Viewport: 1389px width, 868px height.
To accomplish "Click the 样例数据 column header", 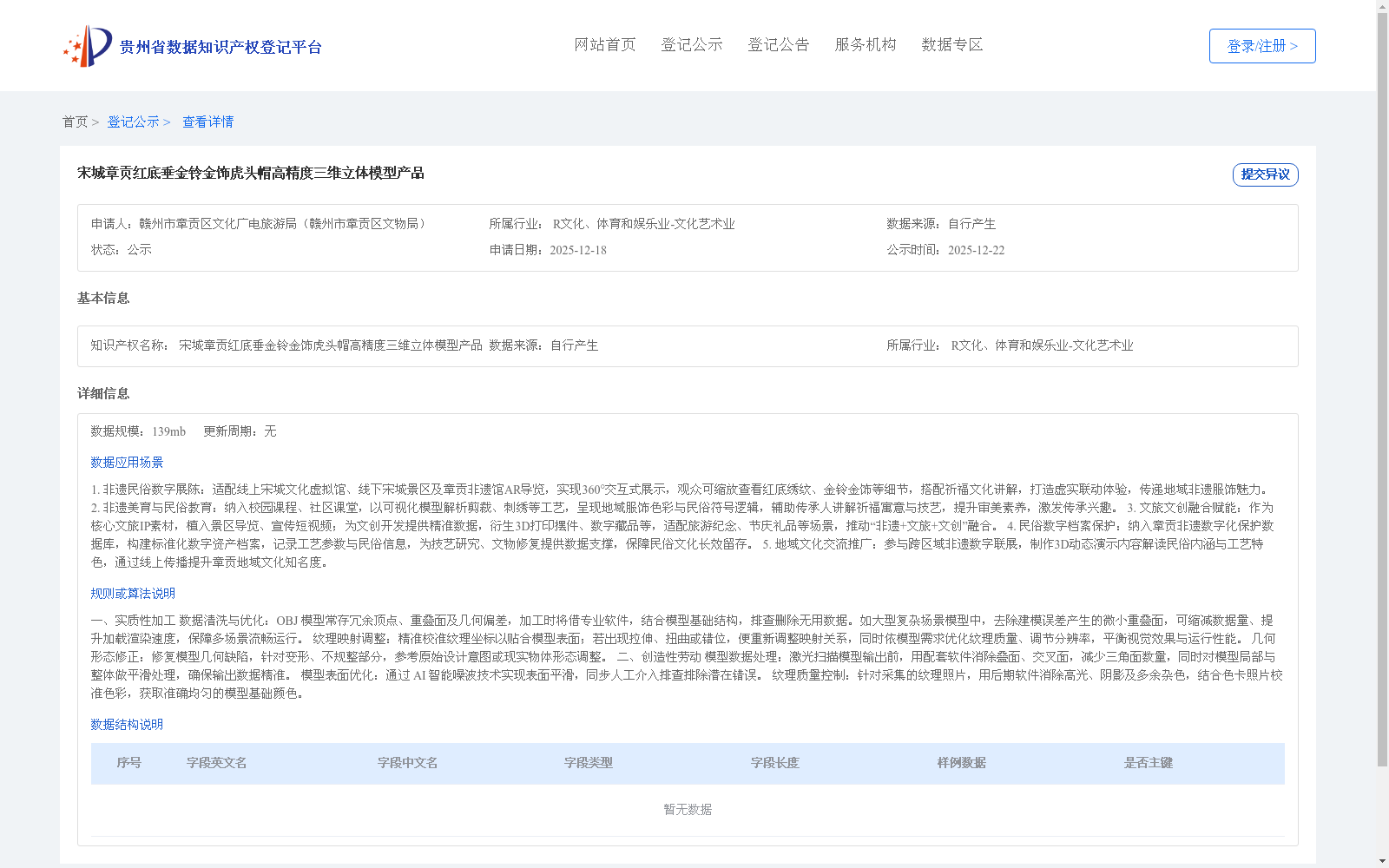I will point(961,763).
